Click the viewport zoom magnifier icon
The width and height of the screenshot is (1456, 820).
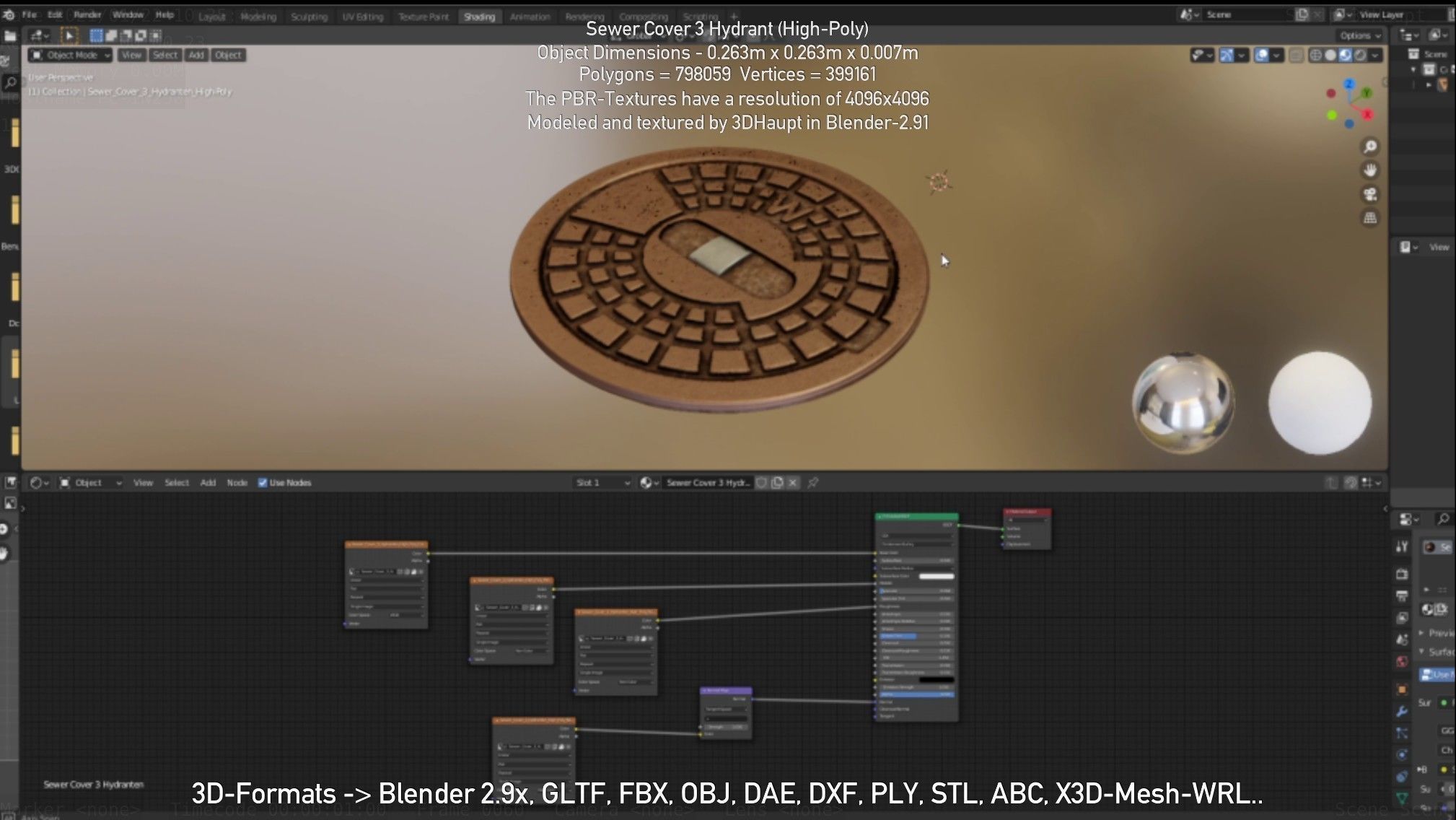1369,147
